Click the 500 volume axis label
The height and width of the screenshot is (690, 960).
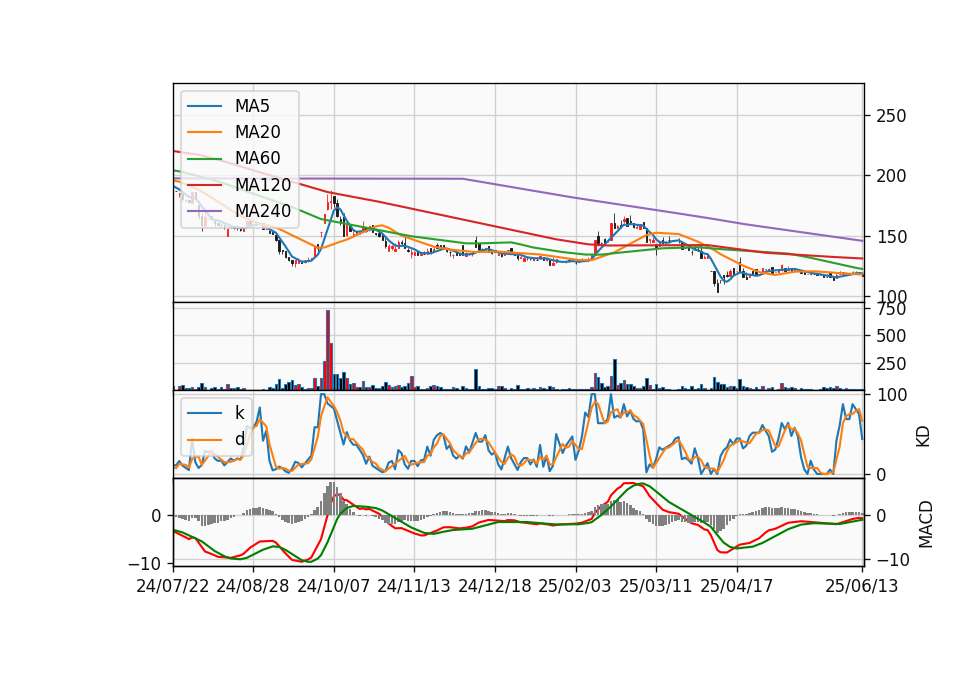(x=891, y=336)
